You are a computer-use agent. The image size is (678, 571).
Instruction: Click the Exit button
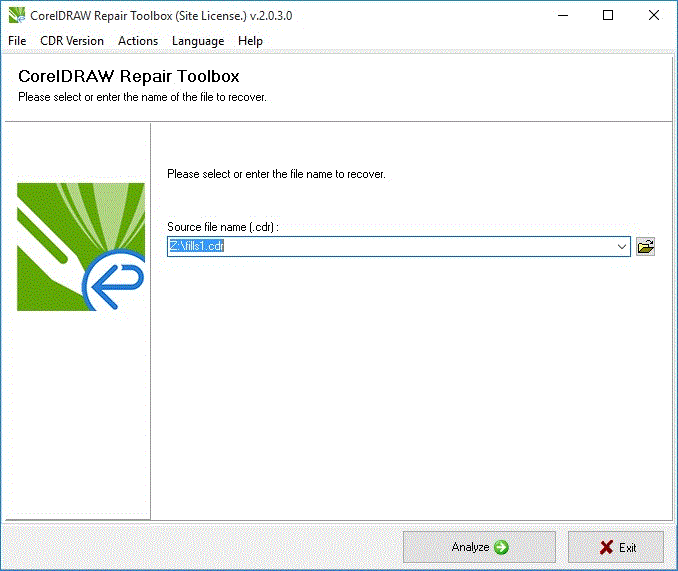pyautogui.click(x=616, y=547)
